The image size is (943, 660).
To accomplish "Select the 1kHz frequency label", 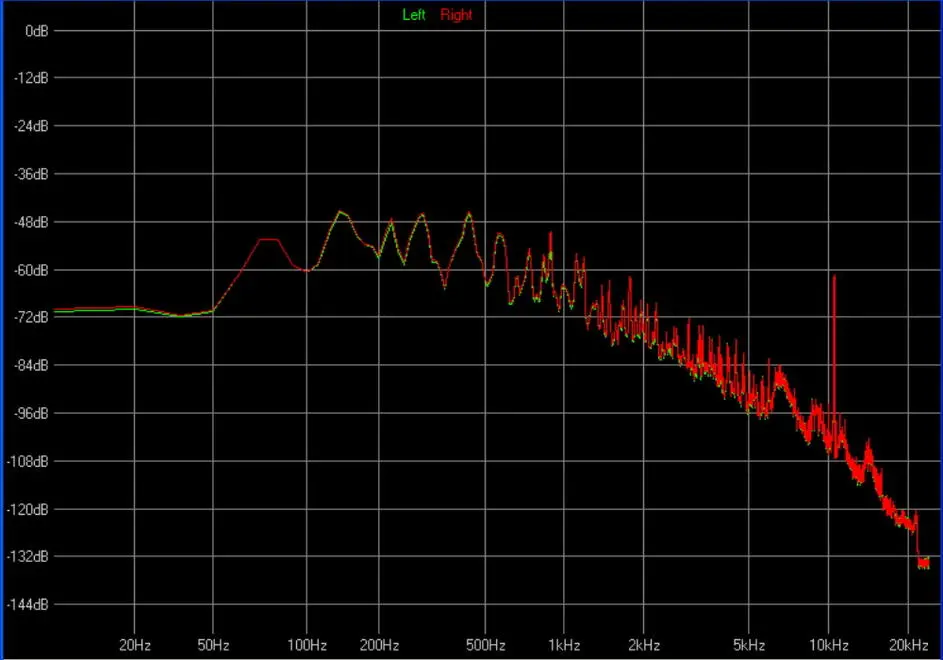I will coord(564,643).
